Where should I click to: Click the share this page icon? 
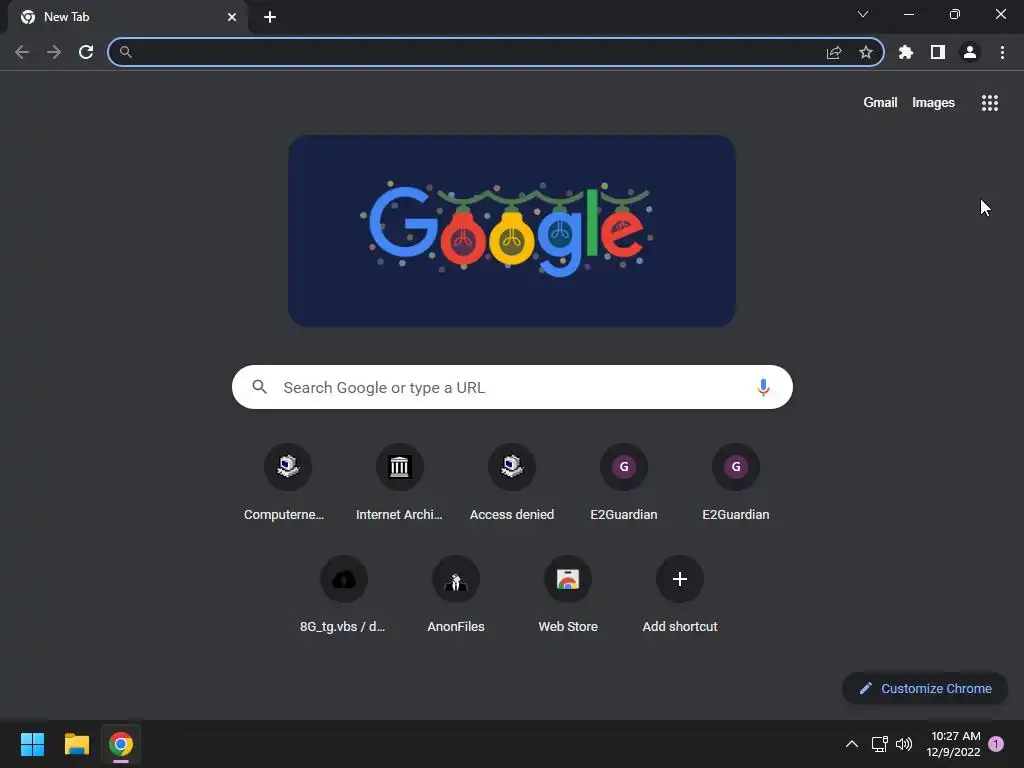pos(834,52)
